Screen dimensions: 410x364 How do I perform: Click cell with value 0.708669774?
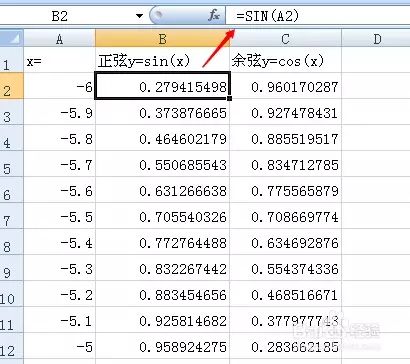[x=285, y=216]
